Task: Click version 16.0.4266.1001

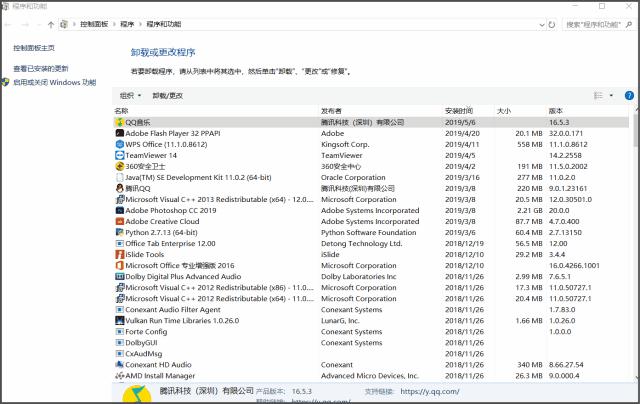Action: click(574, 265)
